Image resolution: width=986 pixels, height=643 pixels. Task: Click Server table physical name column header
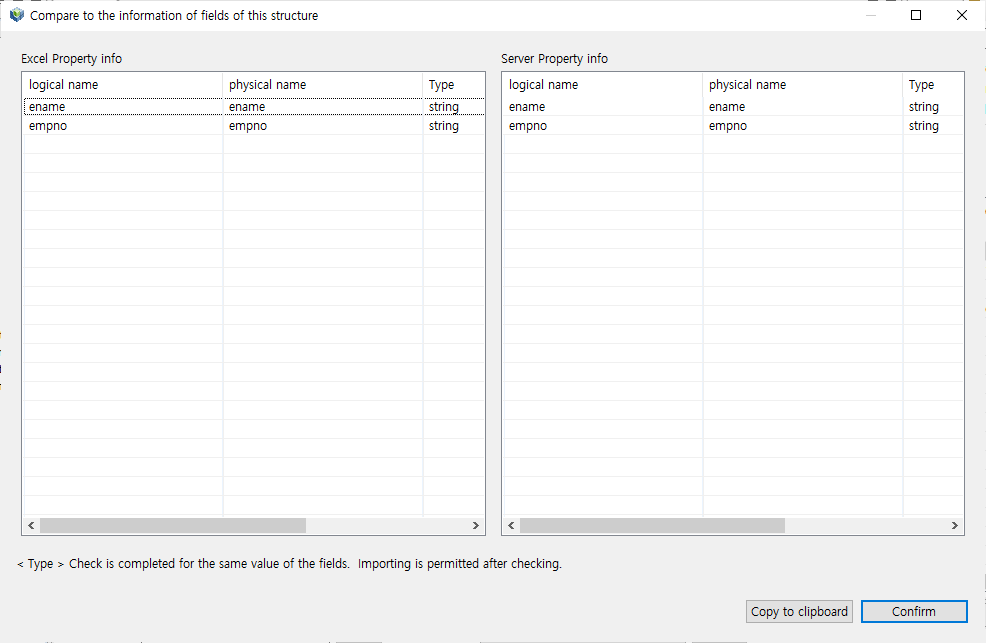(x=802, y=85)
